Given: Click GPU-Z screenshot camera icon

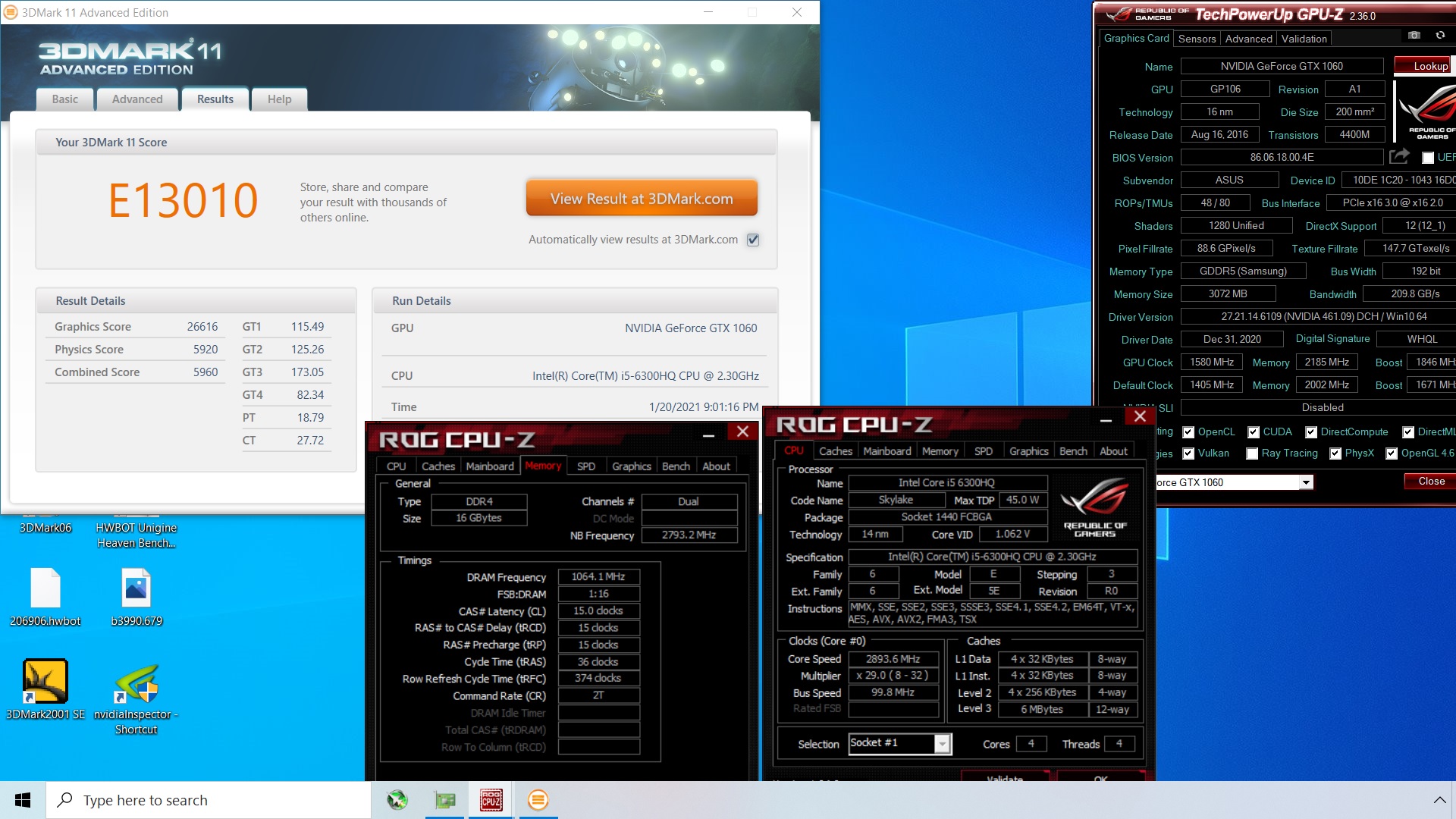Looking at the screenshot, I should tap(1414, 35).
